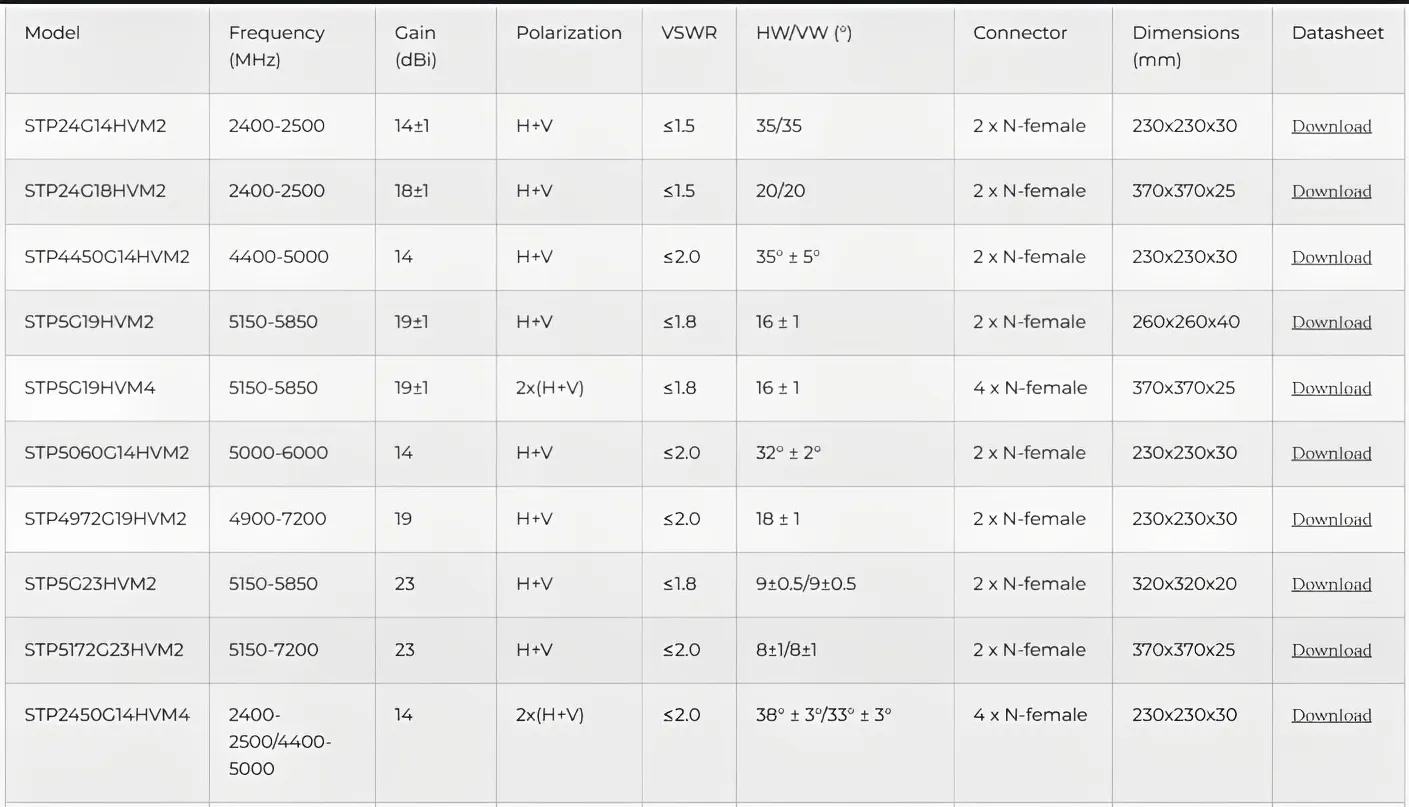The image size is (1409, 807).
Task: Select the STP5G19HVM4 model name cell
Action: coord(90,387)
